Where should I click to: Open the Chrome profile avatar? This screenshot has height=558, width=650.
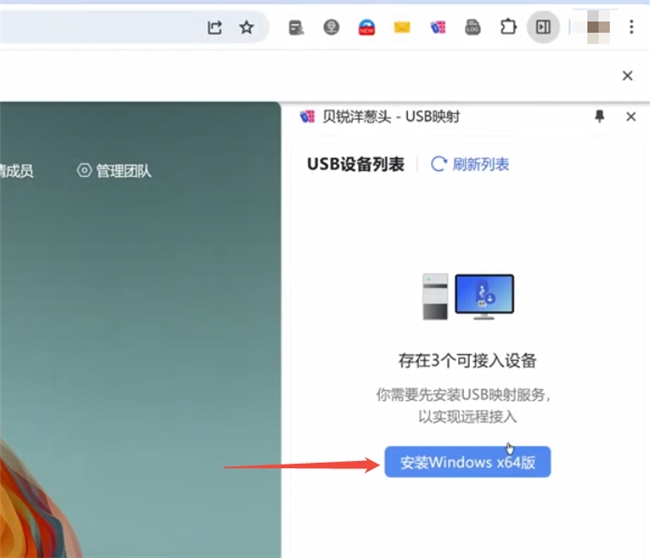(597, 27)
